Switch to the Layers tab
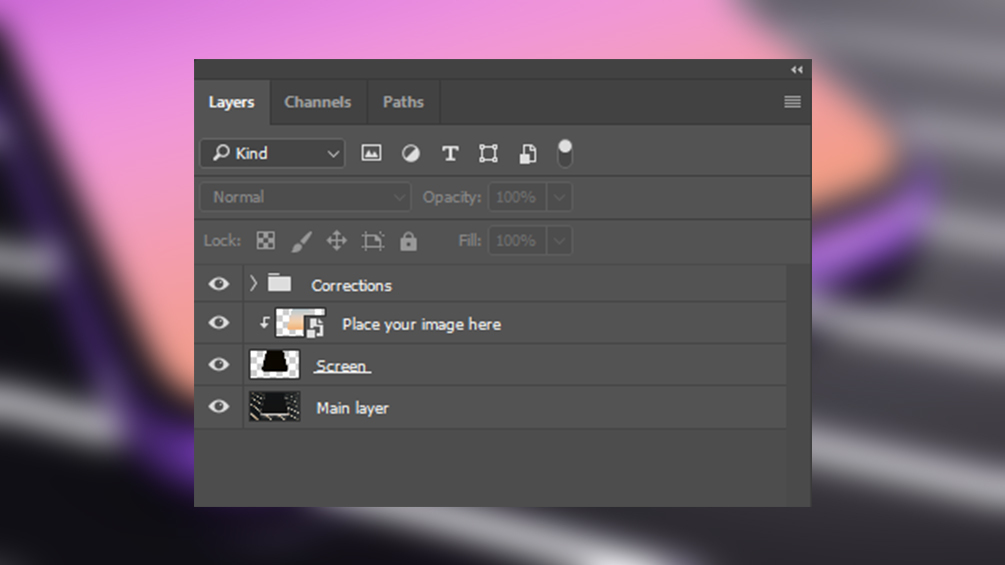Screen dimensions: 1005x565 pos(231,102)
